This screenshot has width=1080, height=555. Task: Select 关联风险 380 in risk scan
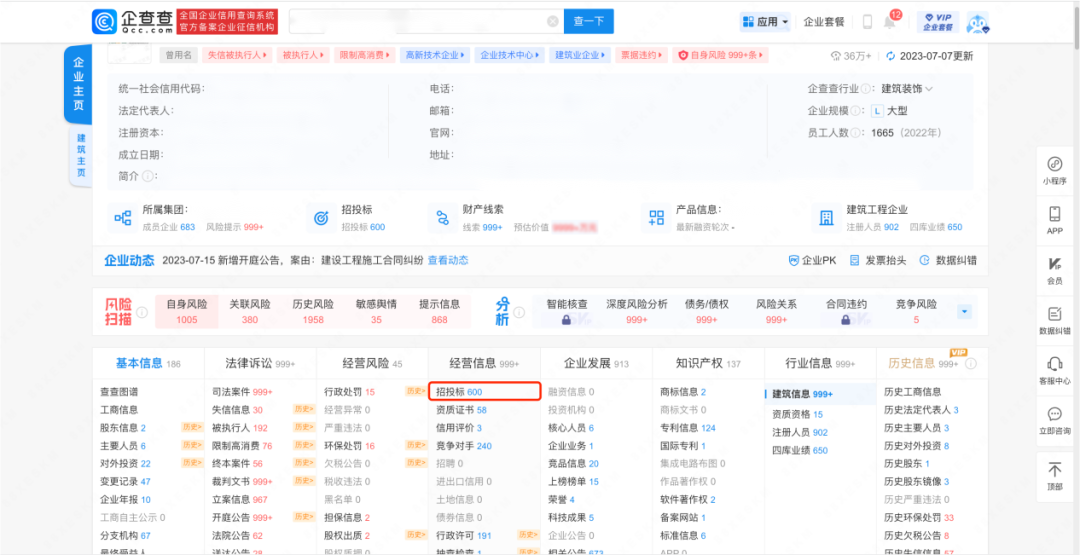click(x=250, y=311)
